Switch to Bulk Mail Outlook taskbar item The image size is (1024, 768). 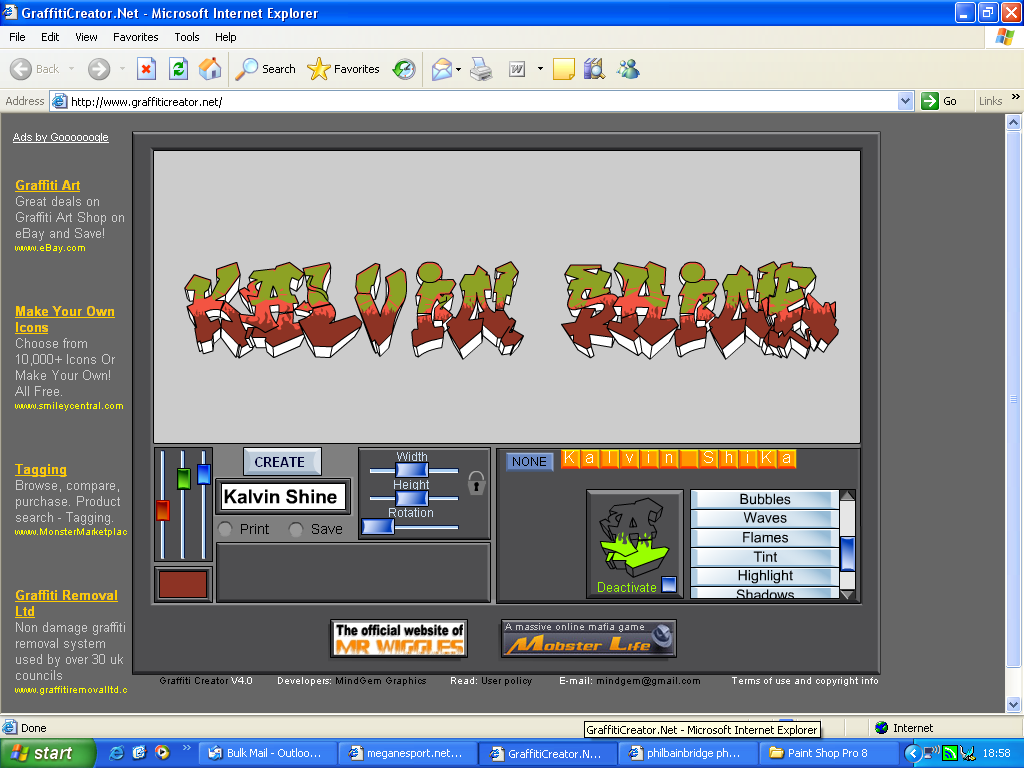click(x=268, y=753)
